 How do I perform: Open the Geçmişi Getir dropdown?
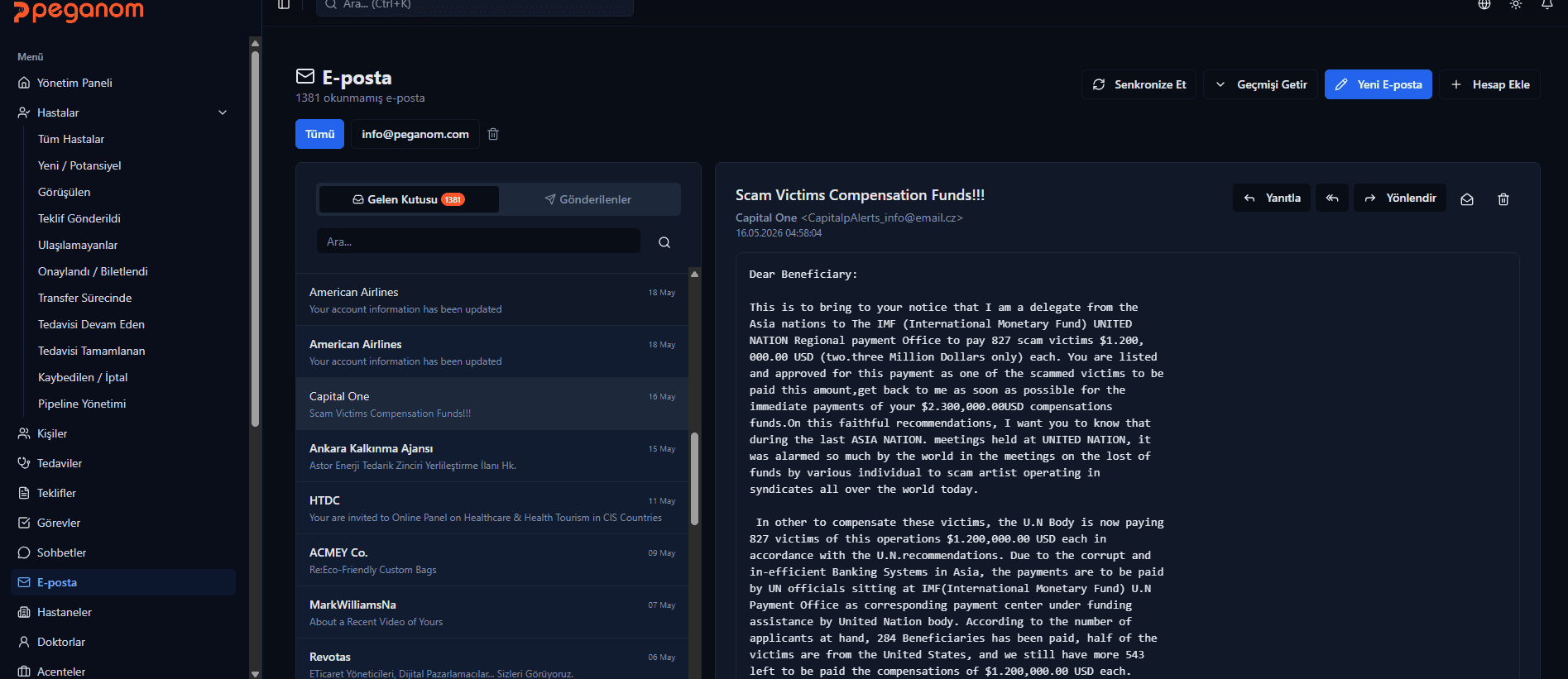[x=1260, y=84]
